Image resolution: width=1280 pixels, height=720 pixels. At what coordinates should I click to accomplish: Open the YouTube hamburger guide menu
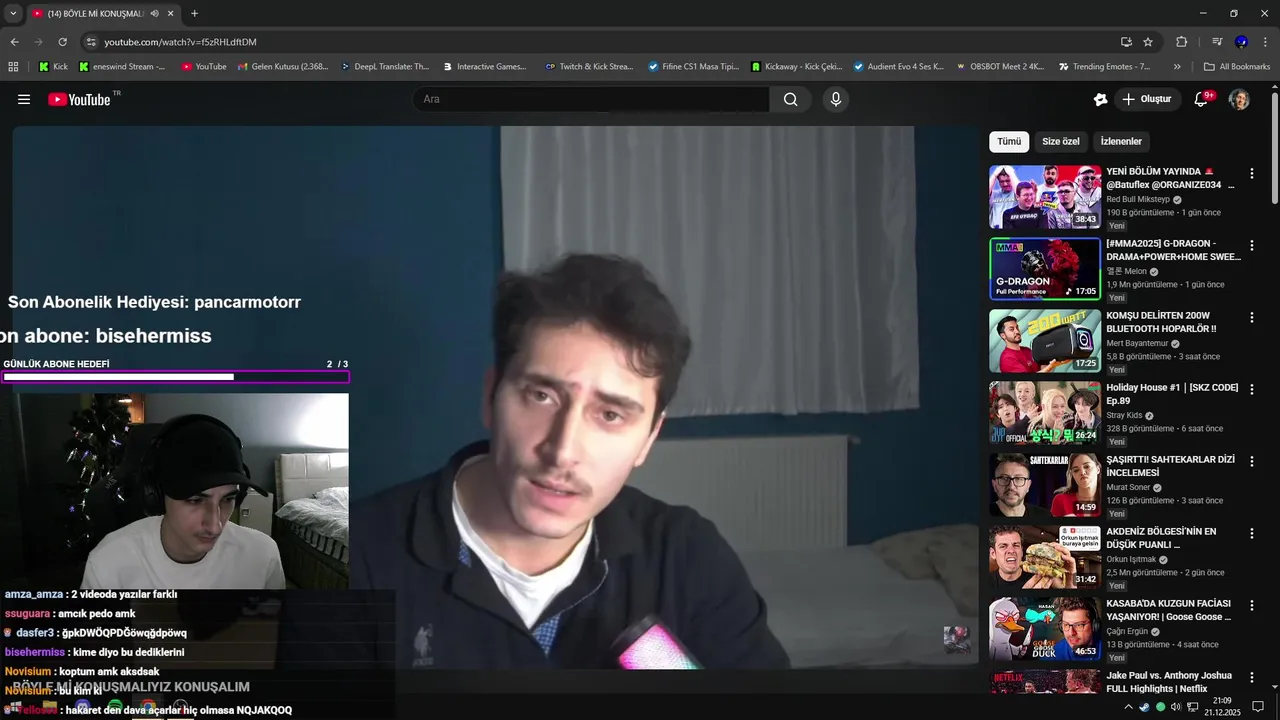tap(24, 99)
